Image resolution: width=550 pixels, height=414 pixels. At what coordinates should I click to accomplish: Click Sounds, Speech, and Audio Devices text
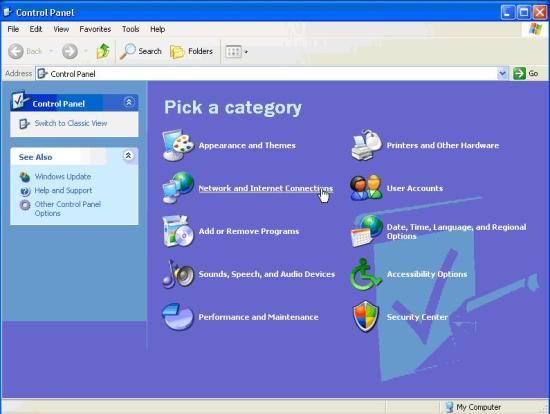pos(267,274)
